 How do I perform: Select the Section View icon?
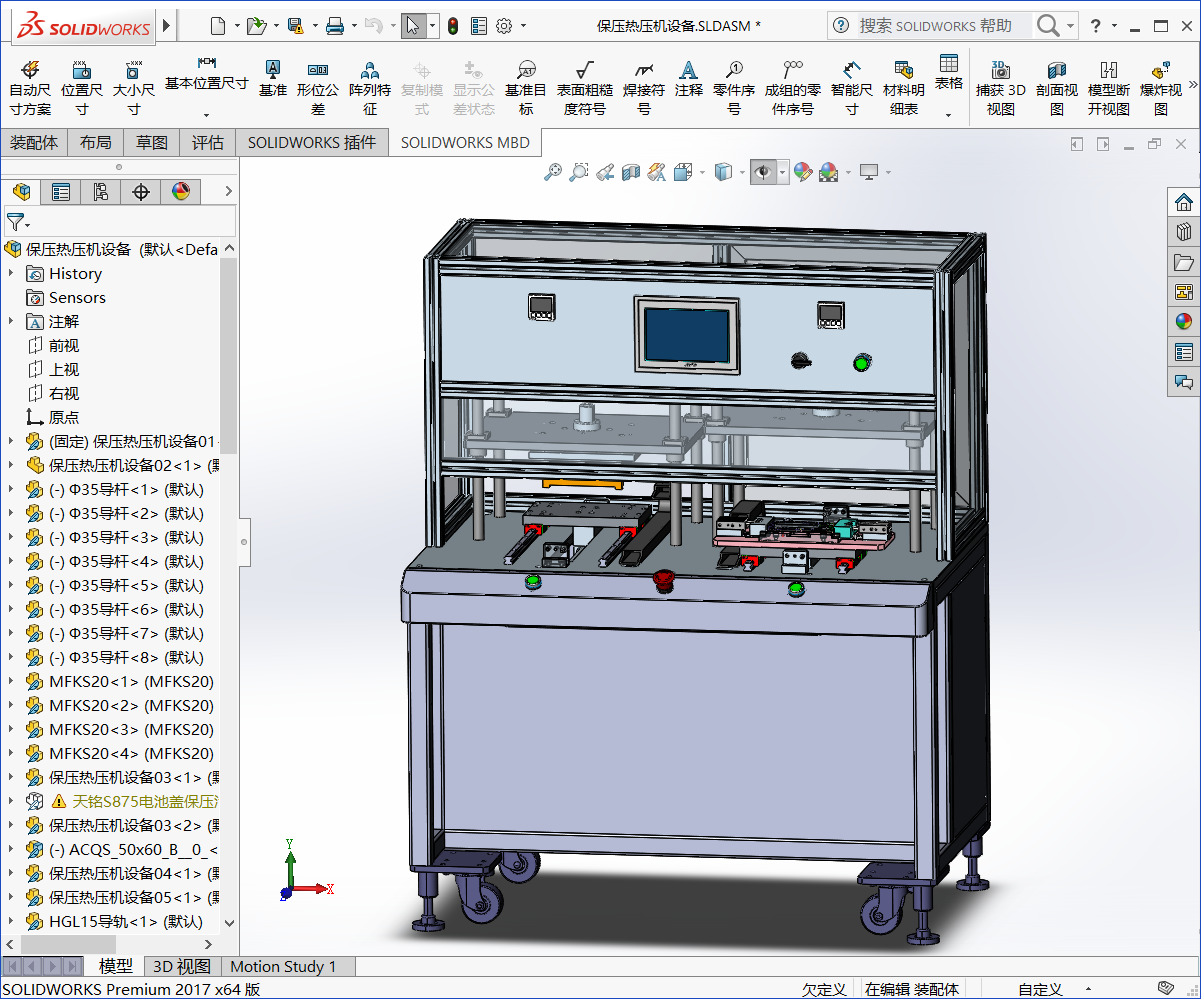[x=630, y=173]
